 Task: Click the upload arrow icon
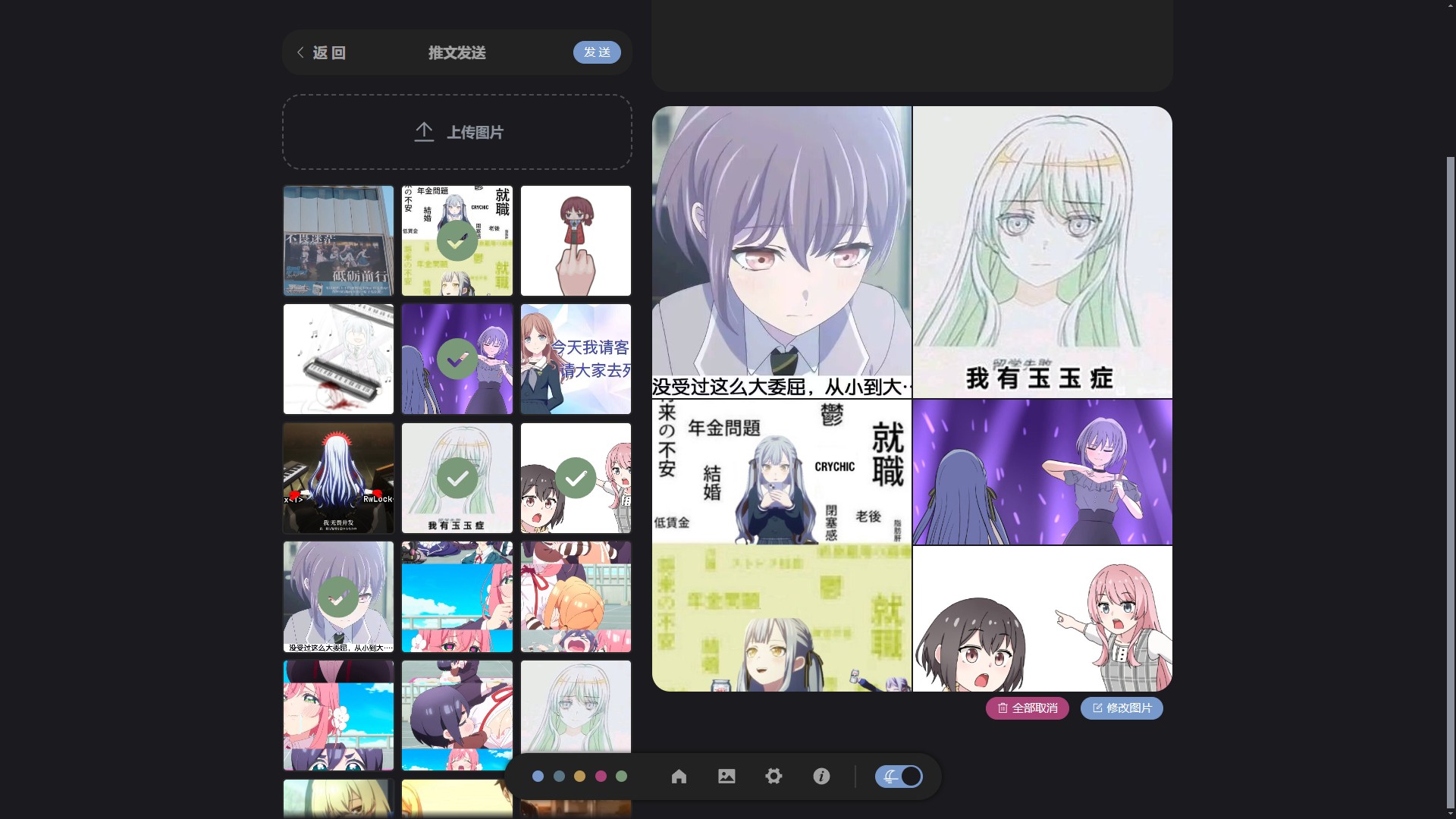tap(424, 132)
